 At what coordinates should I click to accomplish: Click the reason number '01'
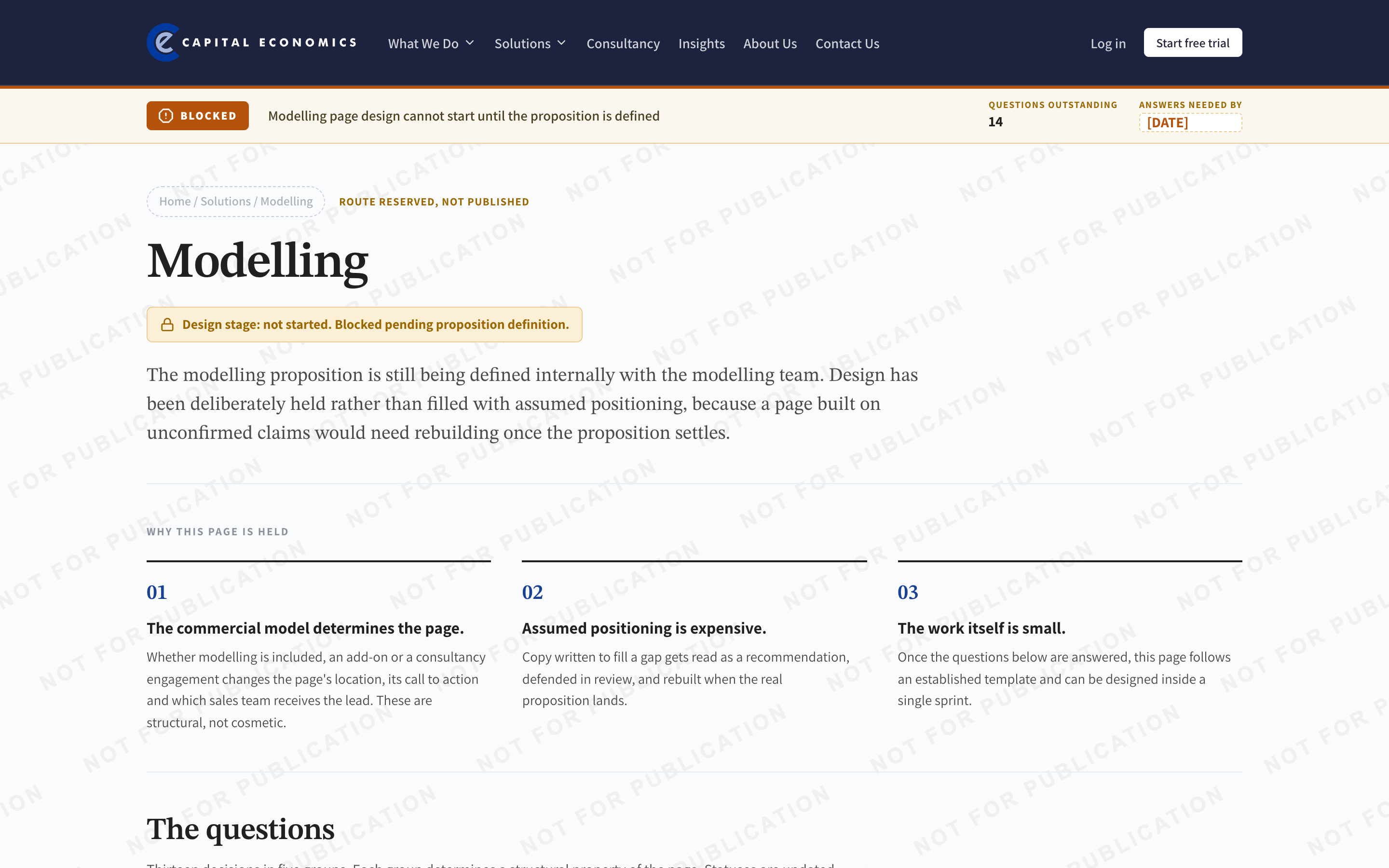pos(157,593)
